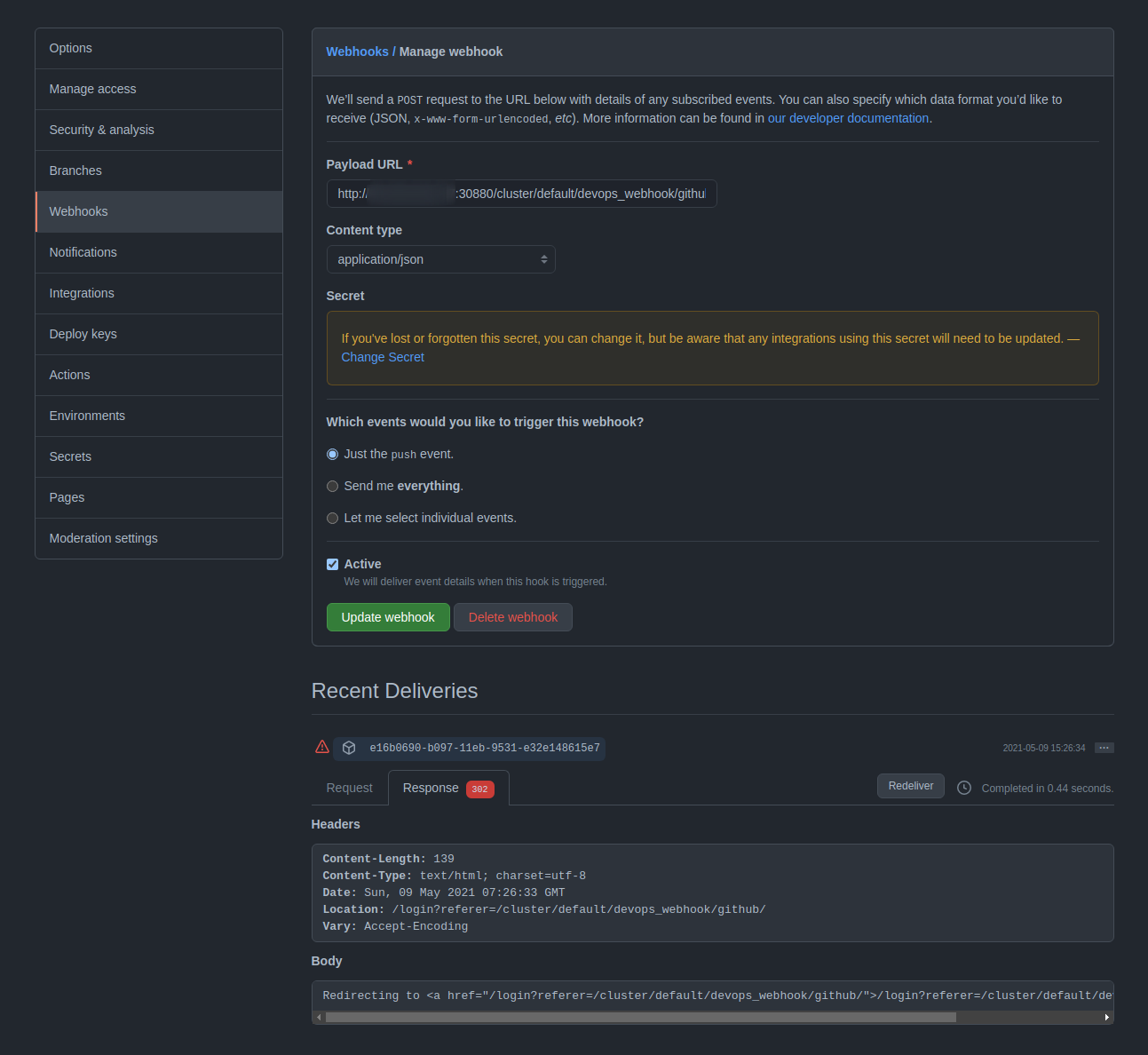
Task: Choose Let me select individual events
Action: coord(332,518)
